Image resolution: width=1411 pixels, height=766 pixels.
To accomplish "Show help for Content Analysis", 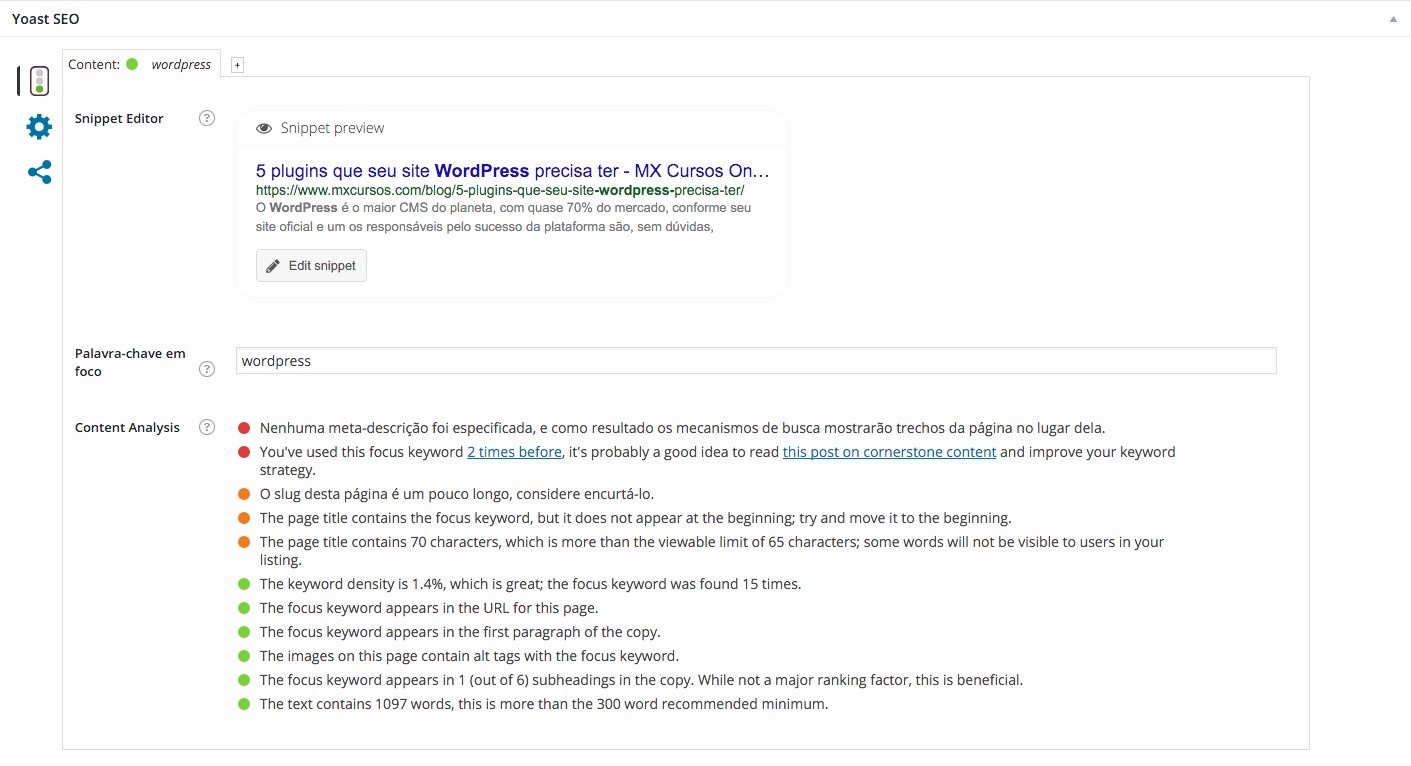I will [x=207, y=427].
